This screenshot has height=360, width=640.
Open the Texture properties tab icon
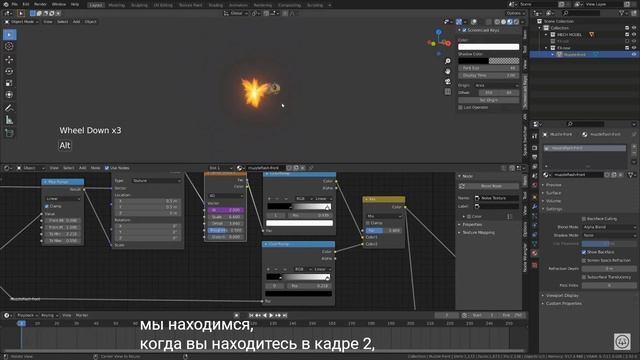(x=535, y=265)
